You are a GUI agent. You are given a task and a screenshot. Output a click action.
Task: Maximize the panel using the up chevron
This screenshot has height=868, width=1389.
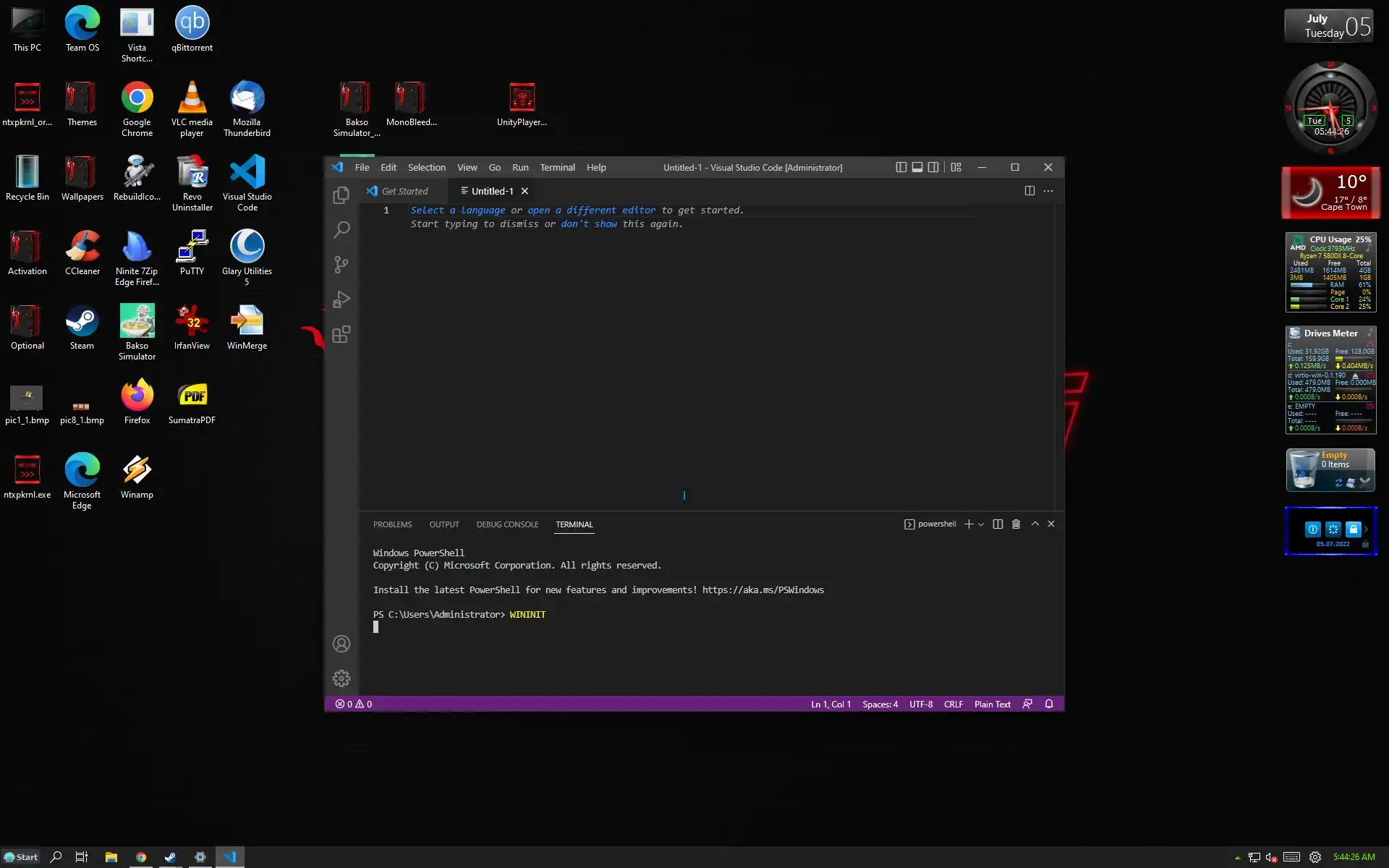point(1035,524)
